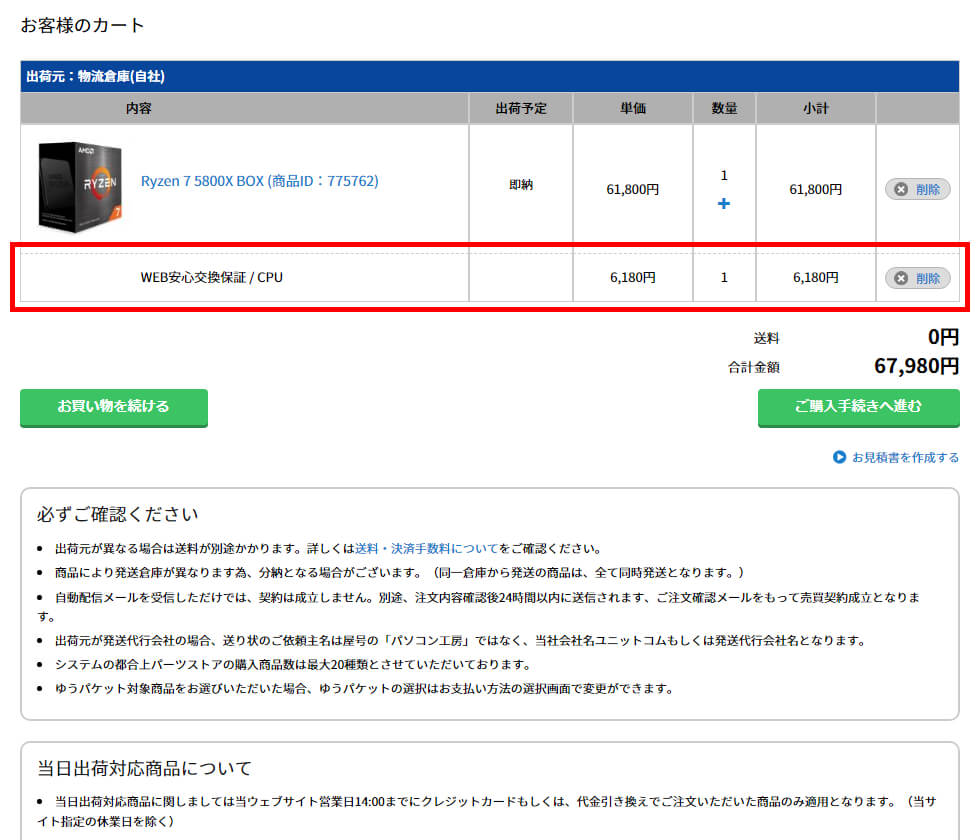Viewport: 980px width, 840px height.
Task: Delete the WEB安心交換保証 / CPU row
Action: coord(918,278)
